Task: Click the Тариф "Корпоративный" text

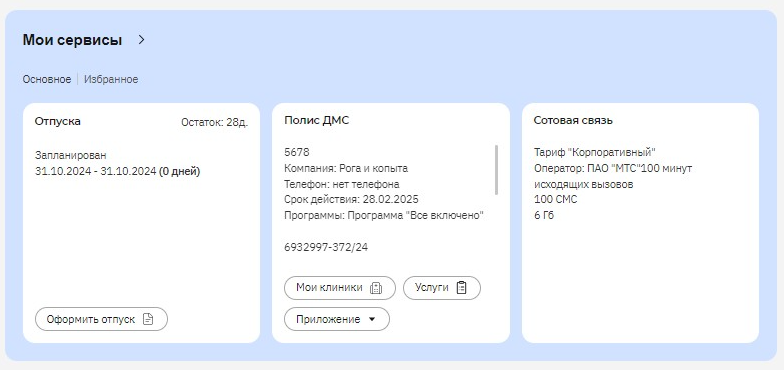Action: (594, 152)
